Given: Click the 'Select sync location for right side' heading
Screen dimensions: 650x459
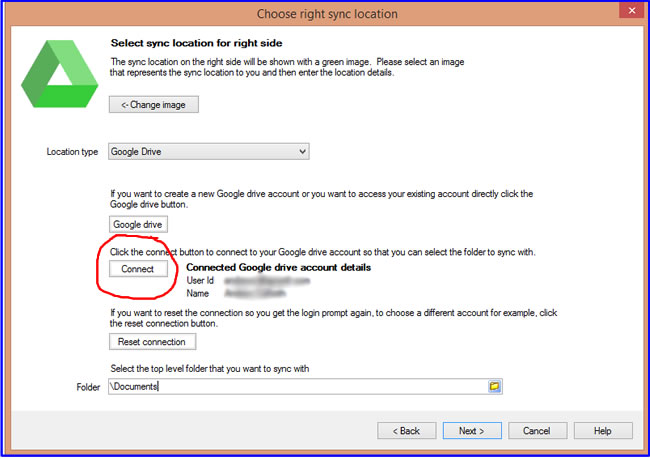Looking at the screenshot, I should tap(196, 43).
